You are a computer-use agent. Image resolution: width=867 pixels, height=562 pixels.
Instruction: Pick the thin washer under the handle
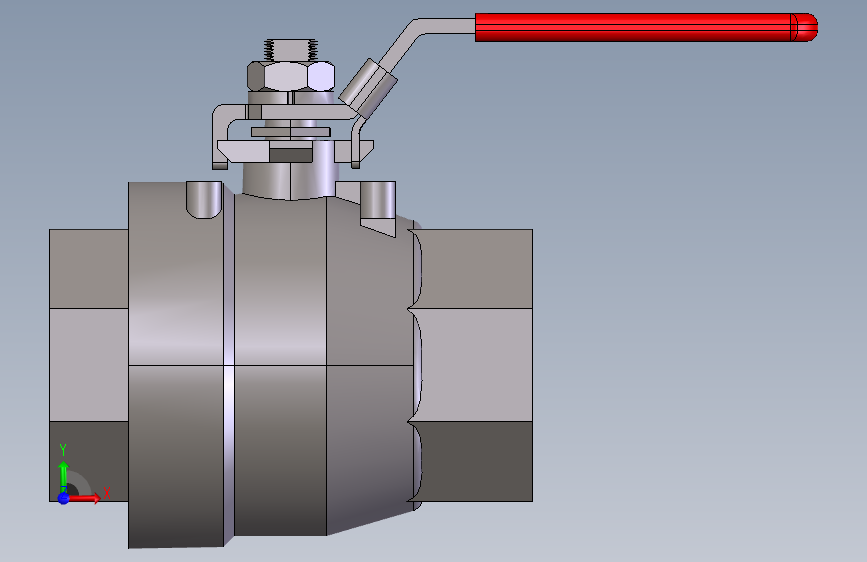point(291,132)
